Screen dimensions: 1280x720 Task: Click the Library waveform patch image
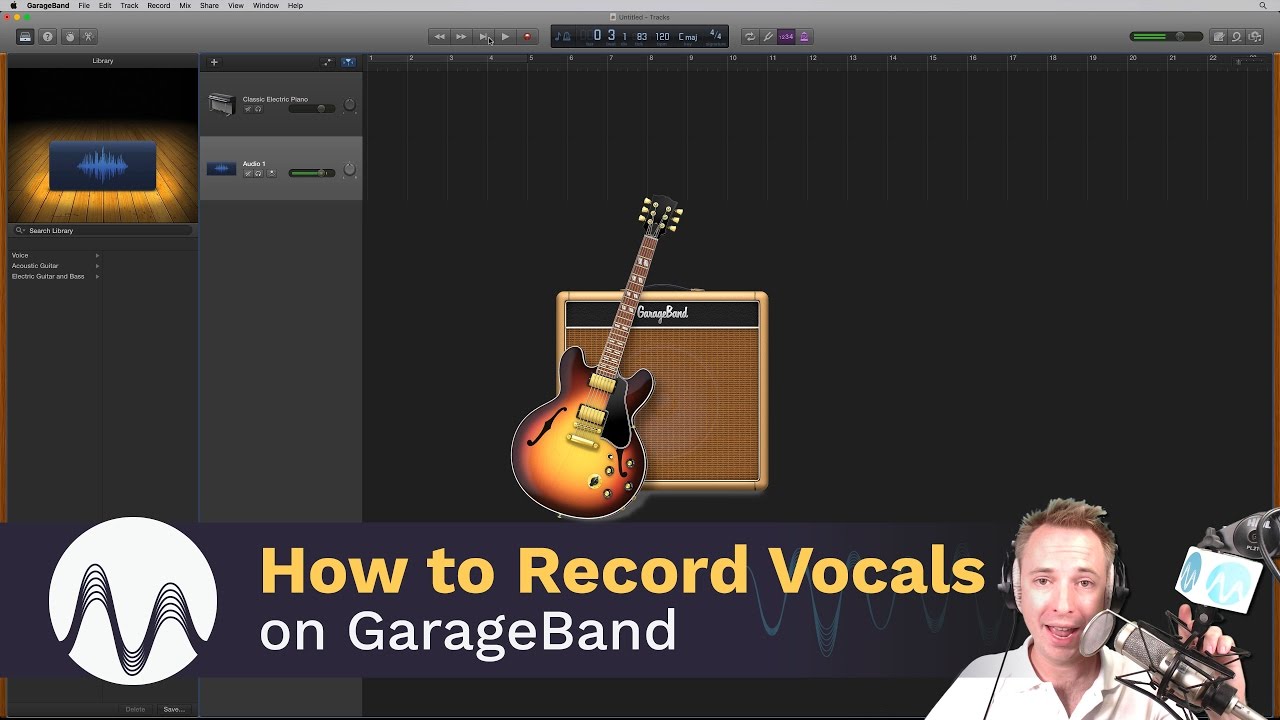(103, 165)
